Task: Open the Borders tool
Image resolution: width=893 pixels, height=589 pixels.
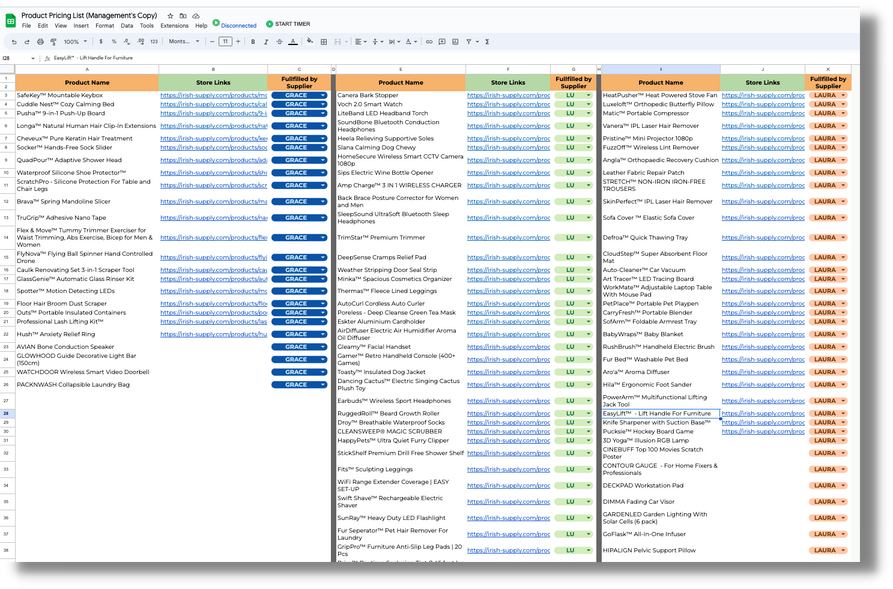Action: [323, 42]
